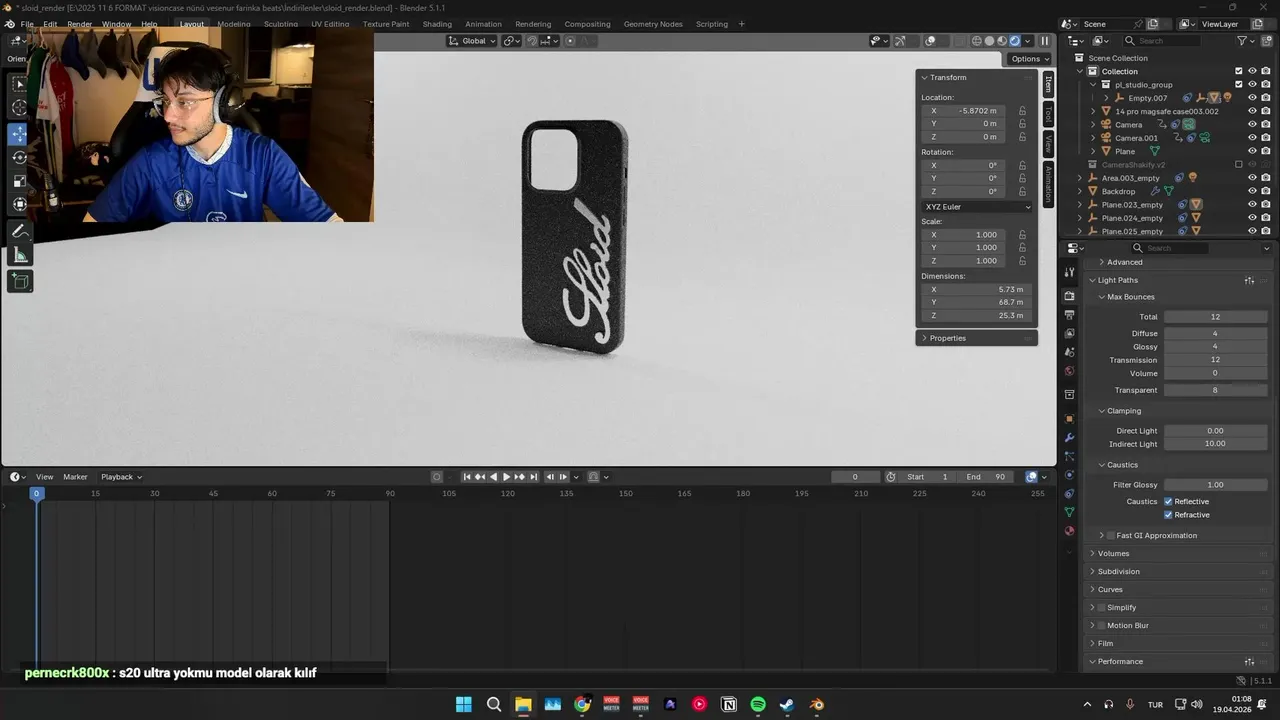Open the Modifiers wrench properties tab
The image size is (1280, 720).
click(1069, 438)
